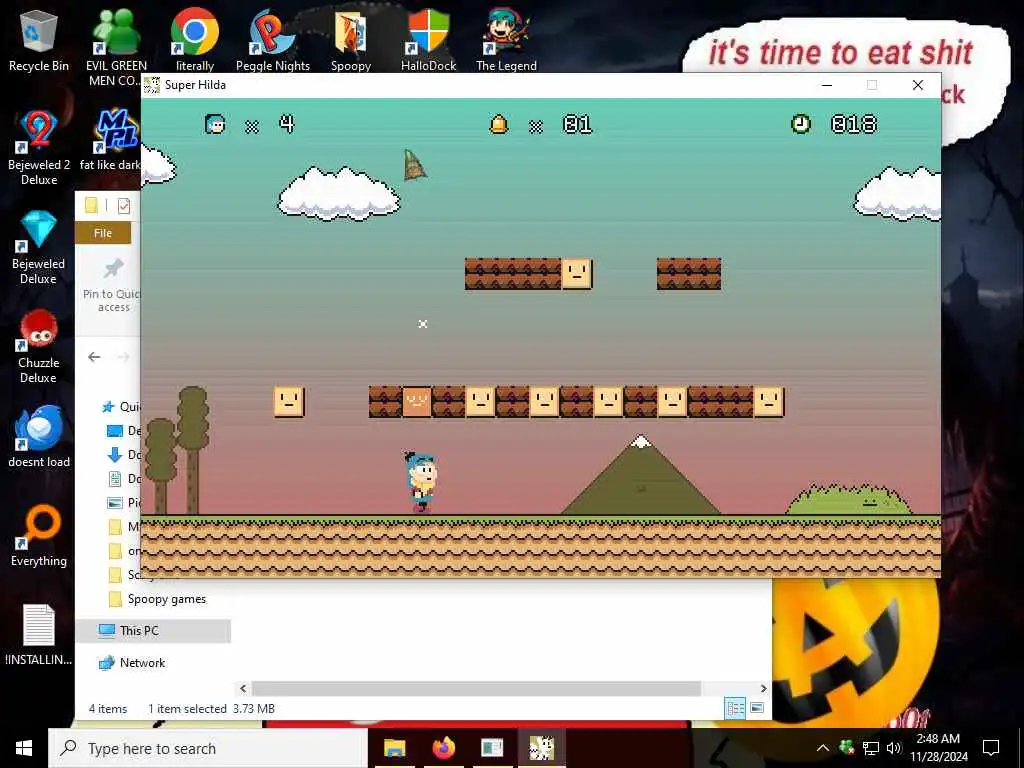Click the clock timer icon in game HUD

801,124
